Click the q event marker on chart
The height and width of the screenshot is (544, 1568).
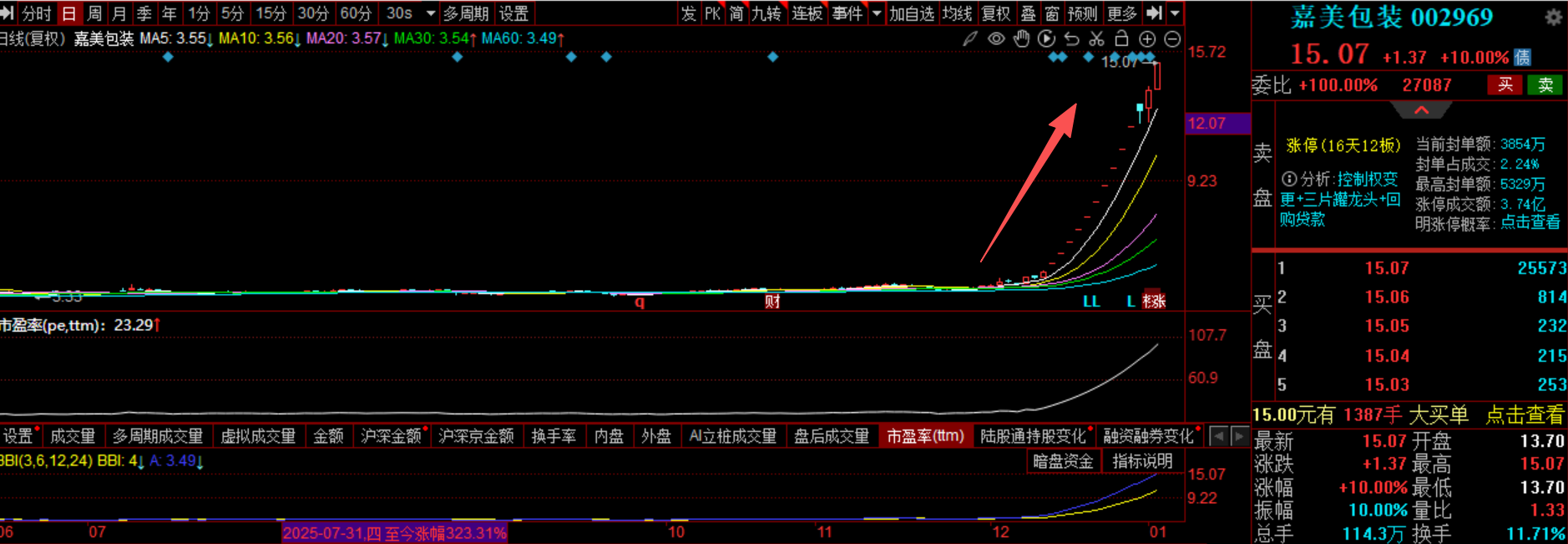tap(640, 302)
